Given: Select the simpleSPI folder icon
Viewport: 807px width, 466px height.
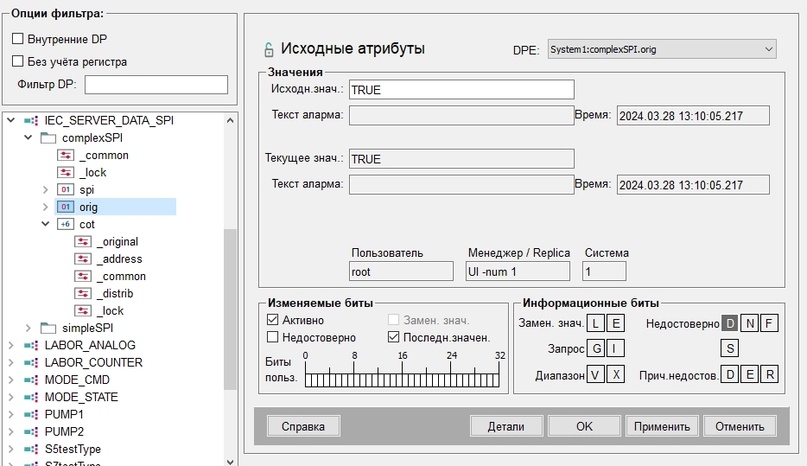Looking at the screenshot, I should [48, 328].
